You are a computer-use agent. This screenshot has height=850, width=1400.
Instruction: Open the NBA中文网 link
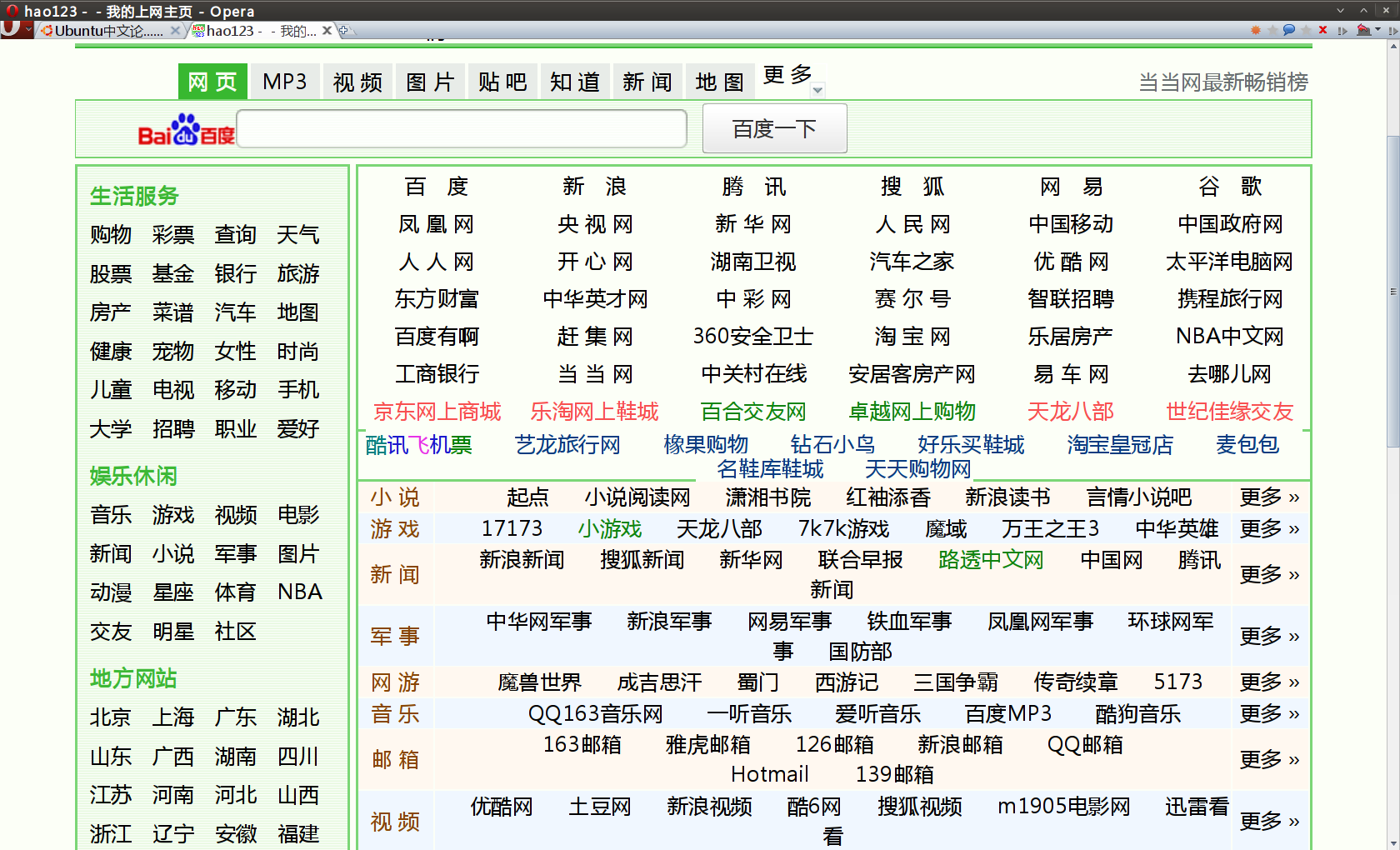tap(1230, 336)
